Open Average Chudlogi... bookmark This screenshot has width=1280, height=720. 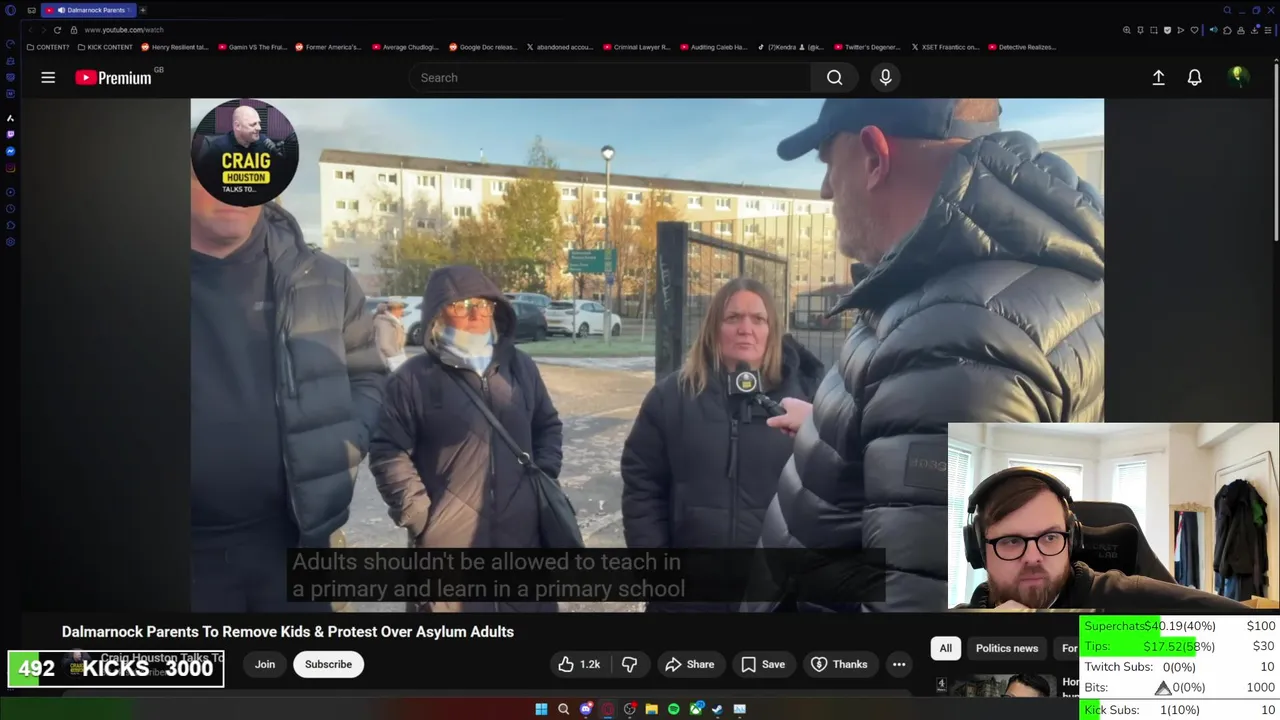point(407,47)
